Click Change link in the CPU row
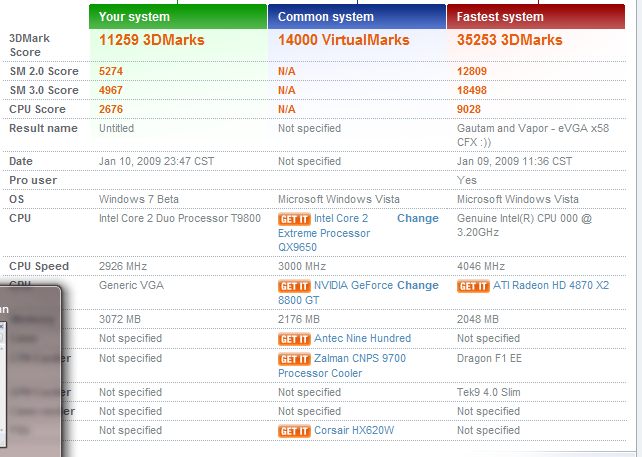This screenshot has height=457, width=642. [x=418, y=218]
